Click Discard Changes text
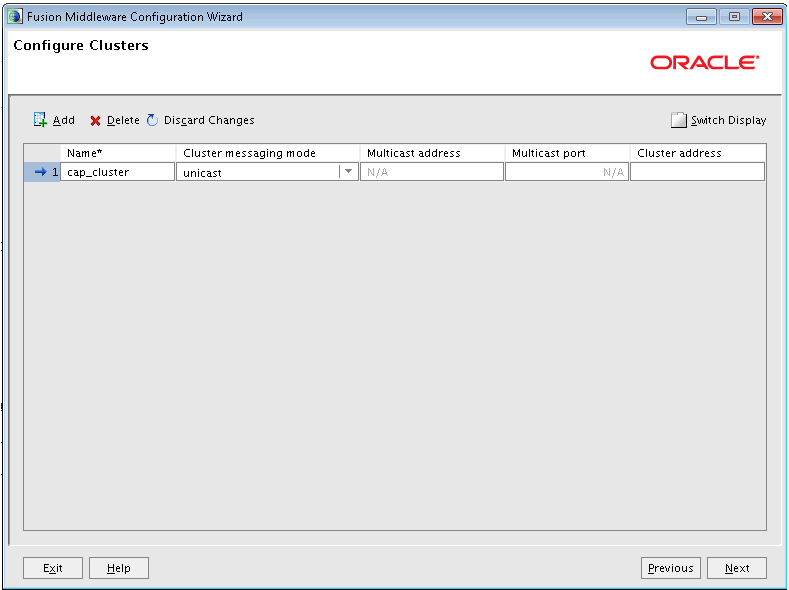The width and height of the screenshot is (789, 590). pyautogui.click(x=209, y=120)
